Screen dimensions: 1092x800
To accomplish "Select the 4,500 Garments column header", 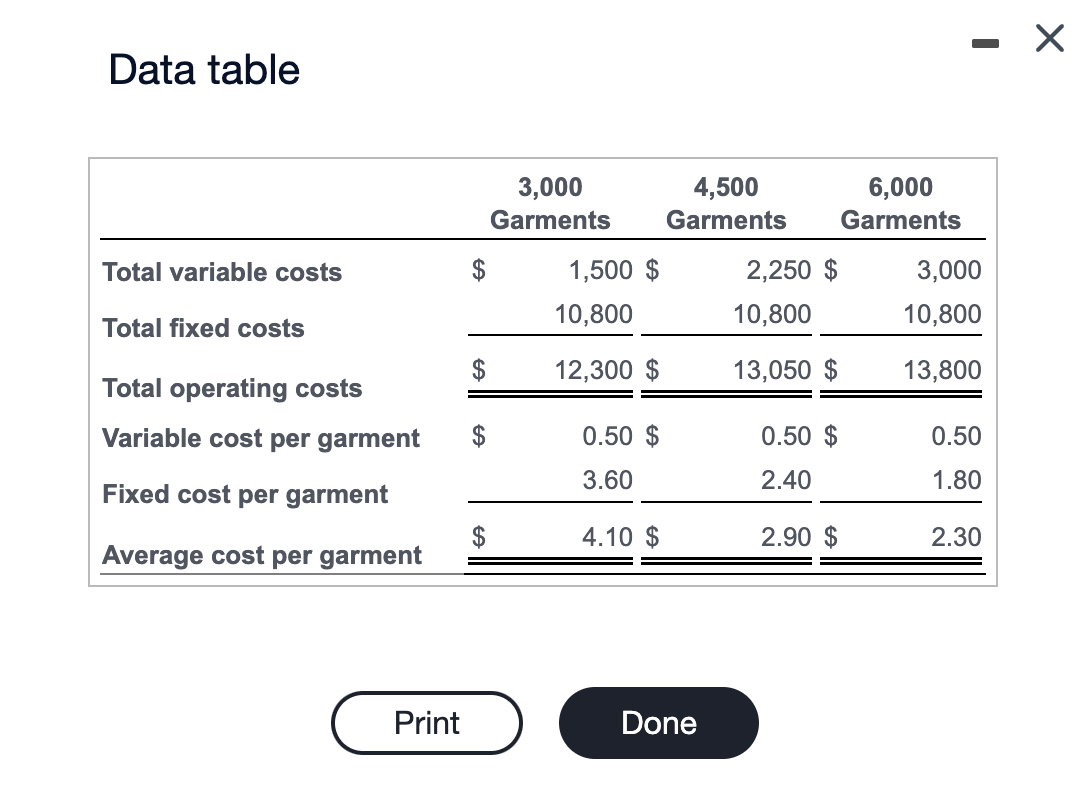I will point(726,203).
